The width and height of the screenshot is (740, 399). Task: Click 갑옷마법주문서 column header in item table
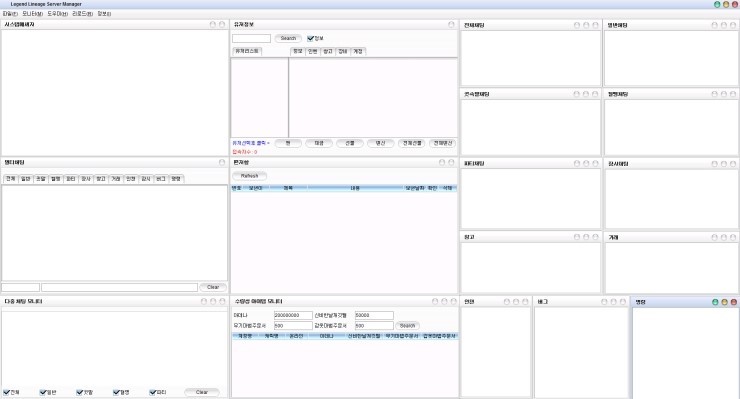439,336
